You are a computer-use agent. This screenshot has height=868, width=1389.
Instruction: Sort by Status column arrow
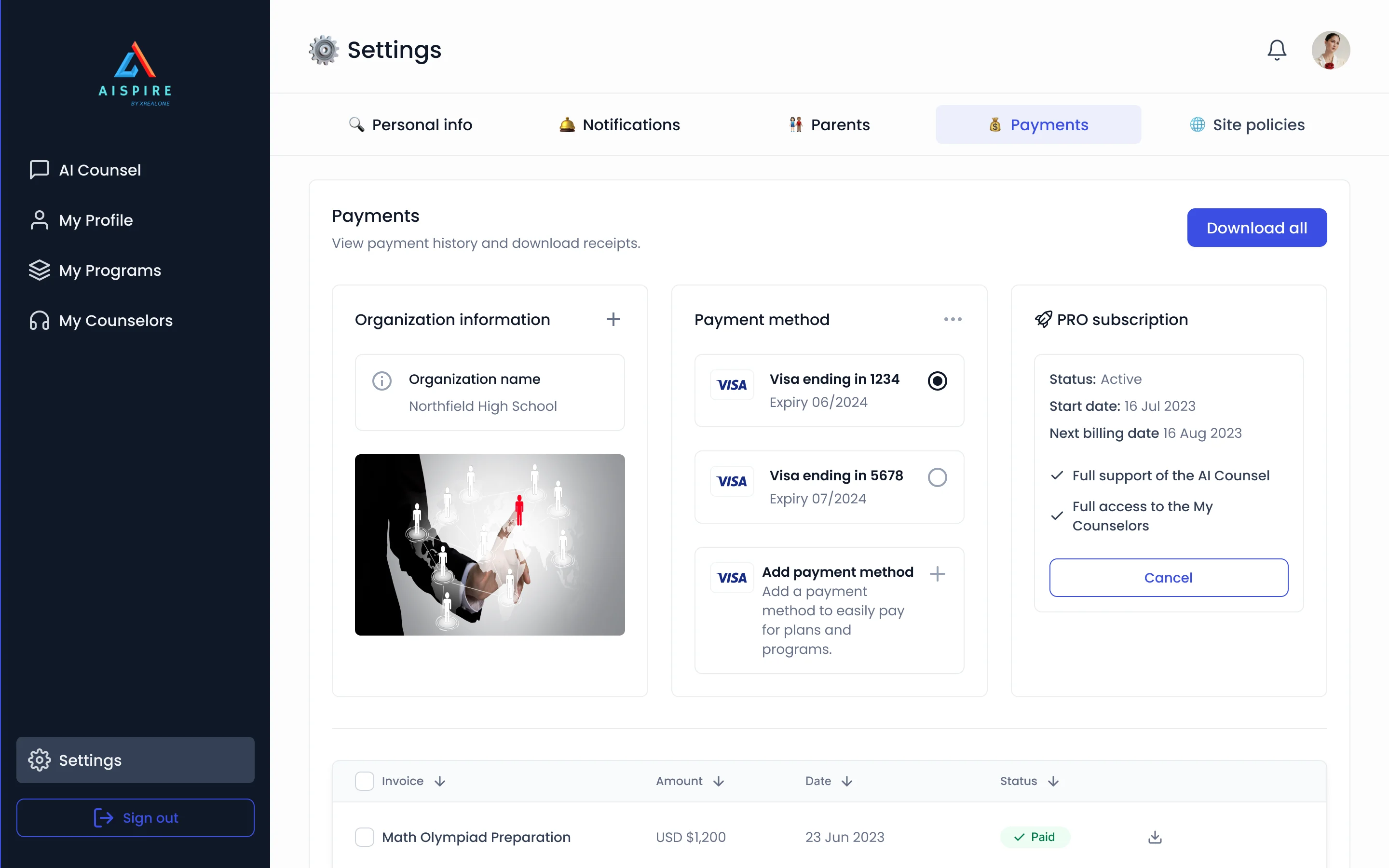(x=1053, y=781)
